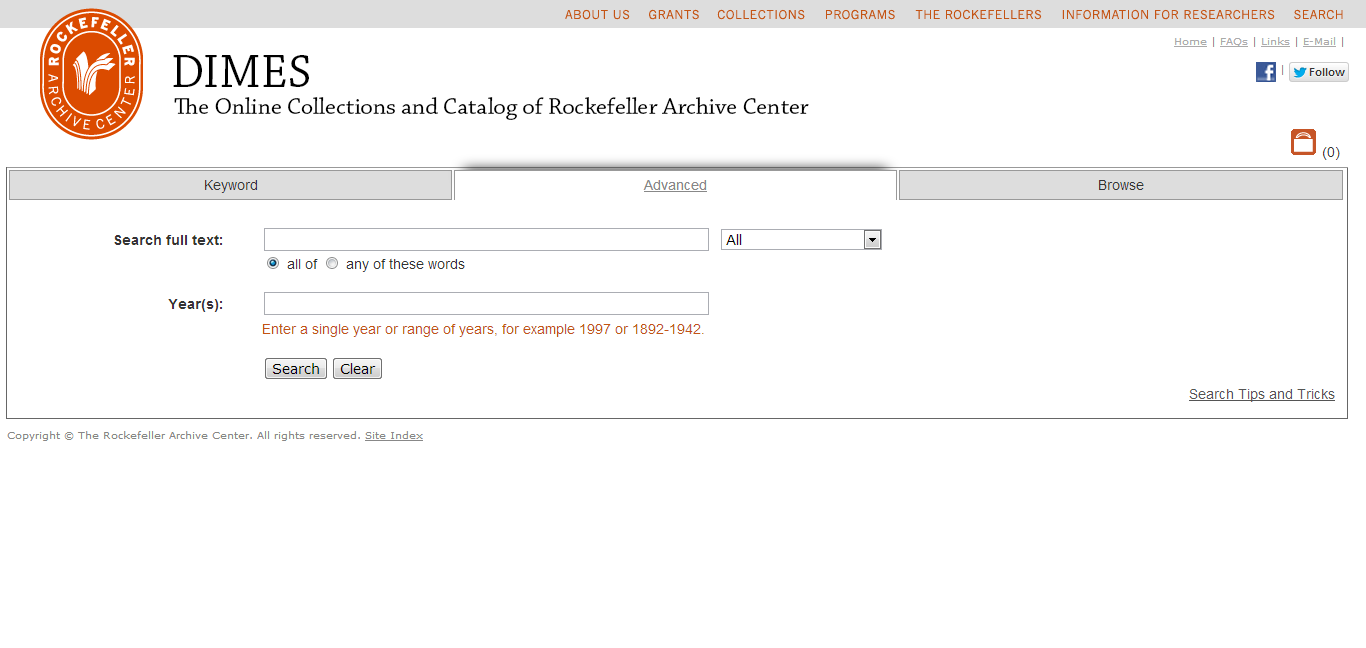Open Information for Researchers menu
This screenshot has height=648, width=1366.
[x=1168, y=15]
